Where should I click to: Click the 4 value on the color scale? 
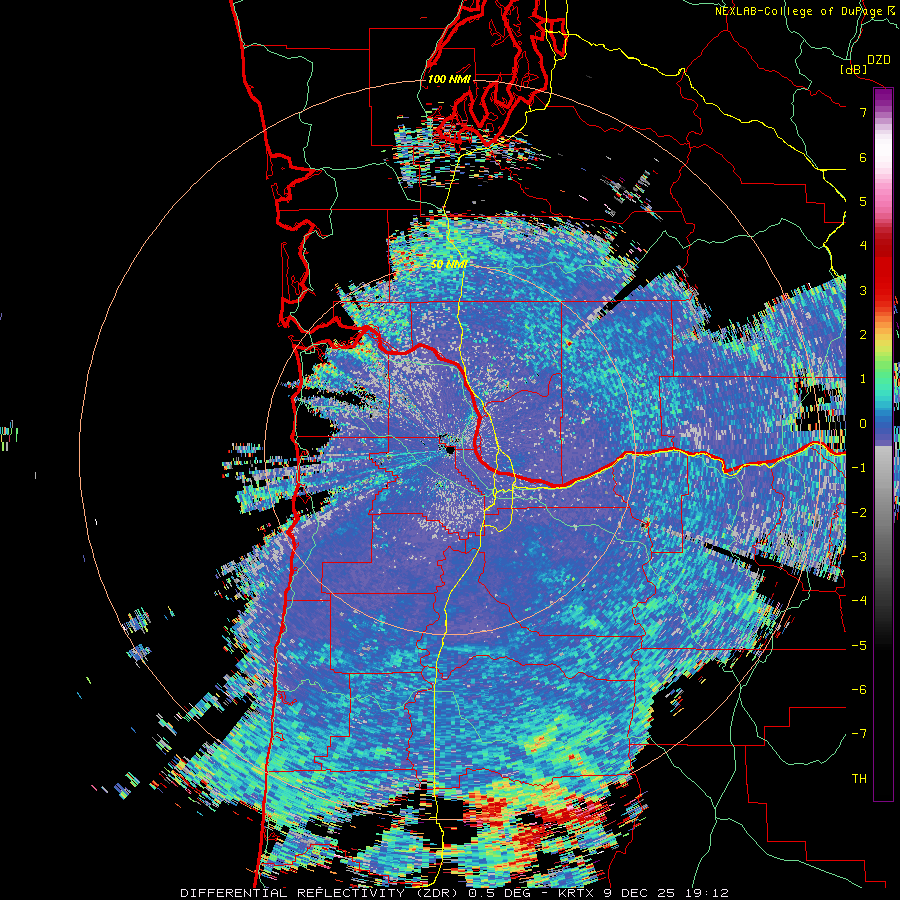coord(863,246)
